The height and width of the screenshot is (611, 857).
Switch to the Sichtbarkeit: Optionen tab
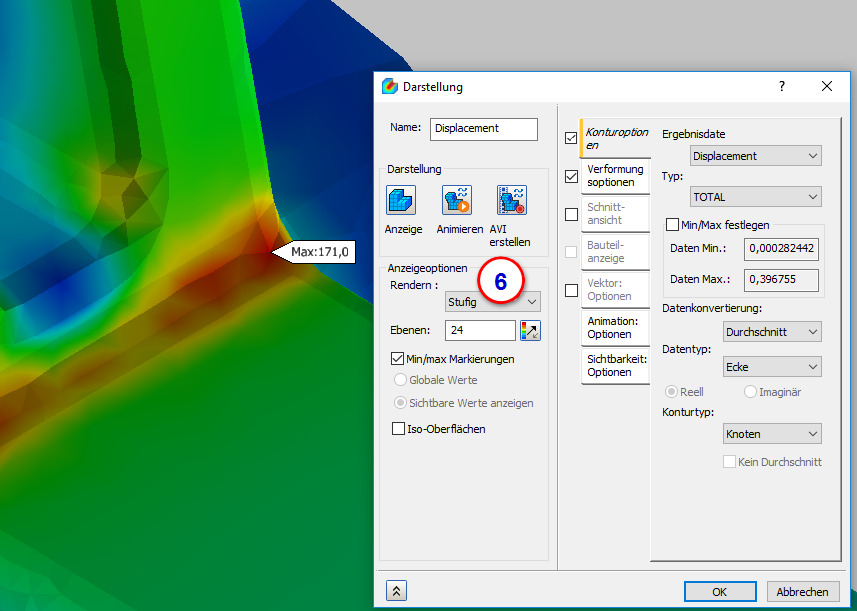tap(615, 366)
